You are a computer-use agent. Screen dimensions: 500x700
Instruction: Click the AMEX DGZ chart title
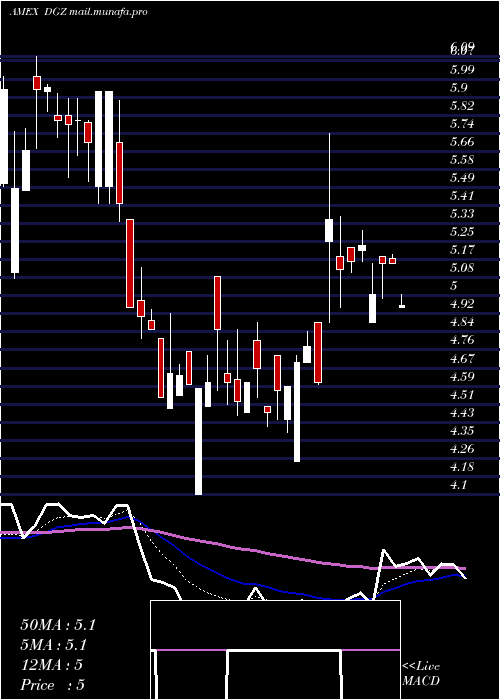point(78,12)
